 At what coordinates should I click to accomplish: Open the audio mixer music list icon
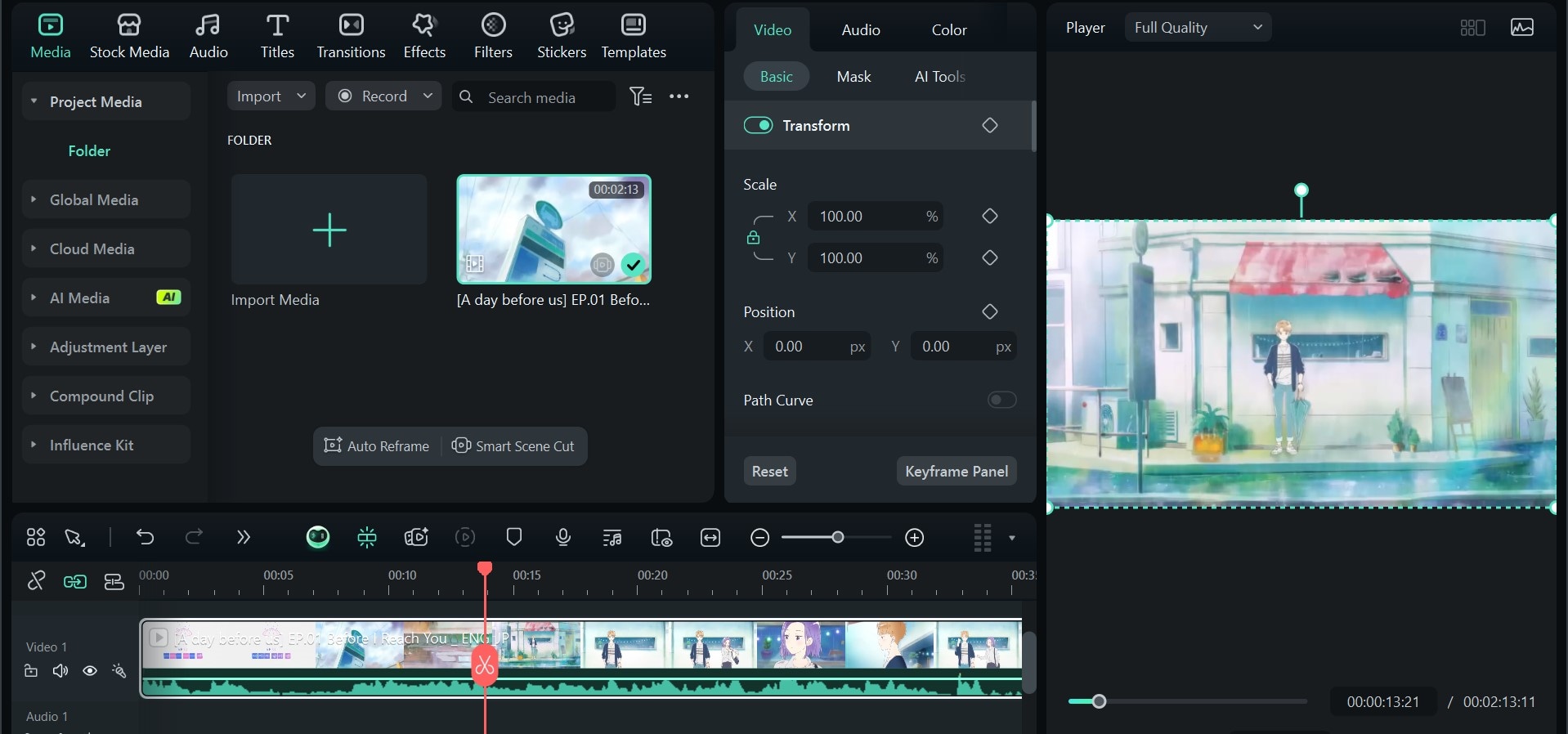coord(612,537)
